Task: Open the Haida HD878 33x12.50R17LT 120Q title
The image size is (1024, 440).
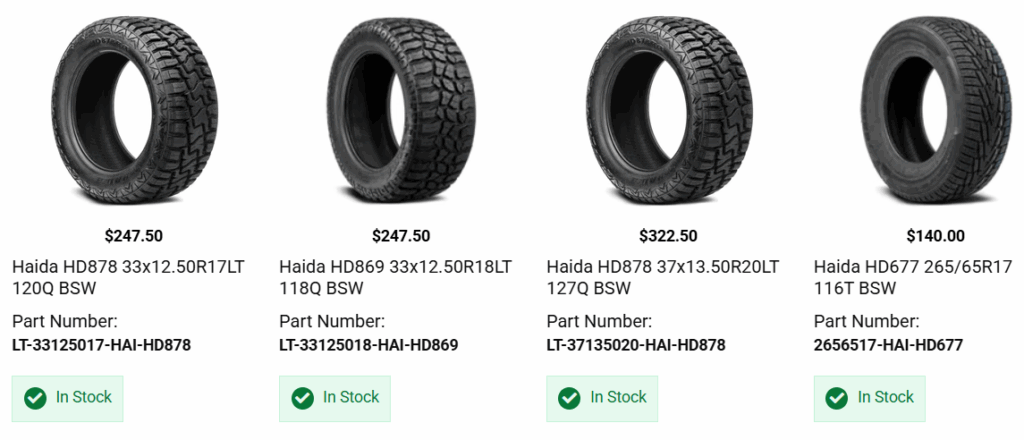Action: point(128,278)
